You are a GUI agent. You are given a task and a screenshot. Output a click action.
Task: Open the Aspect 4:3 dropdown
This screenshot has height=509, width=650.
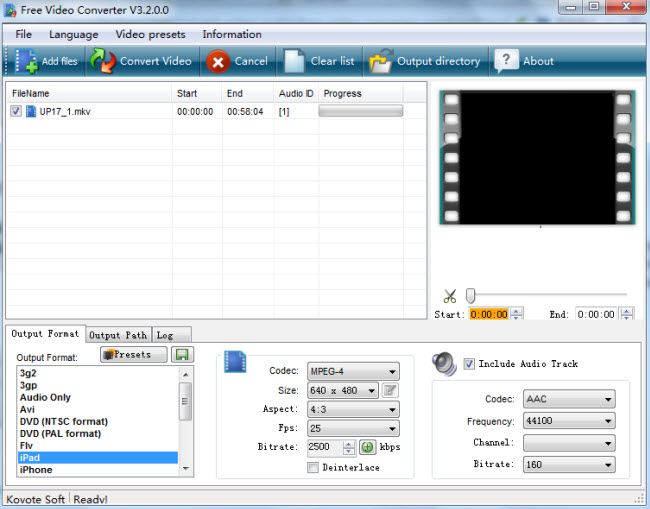point(353,410)
